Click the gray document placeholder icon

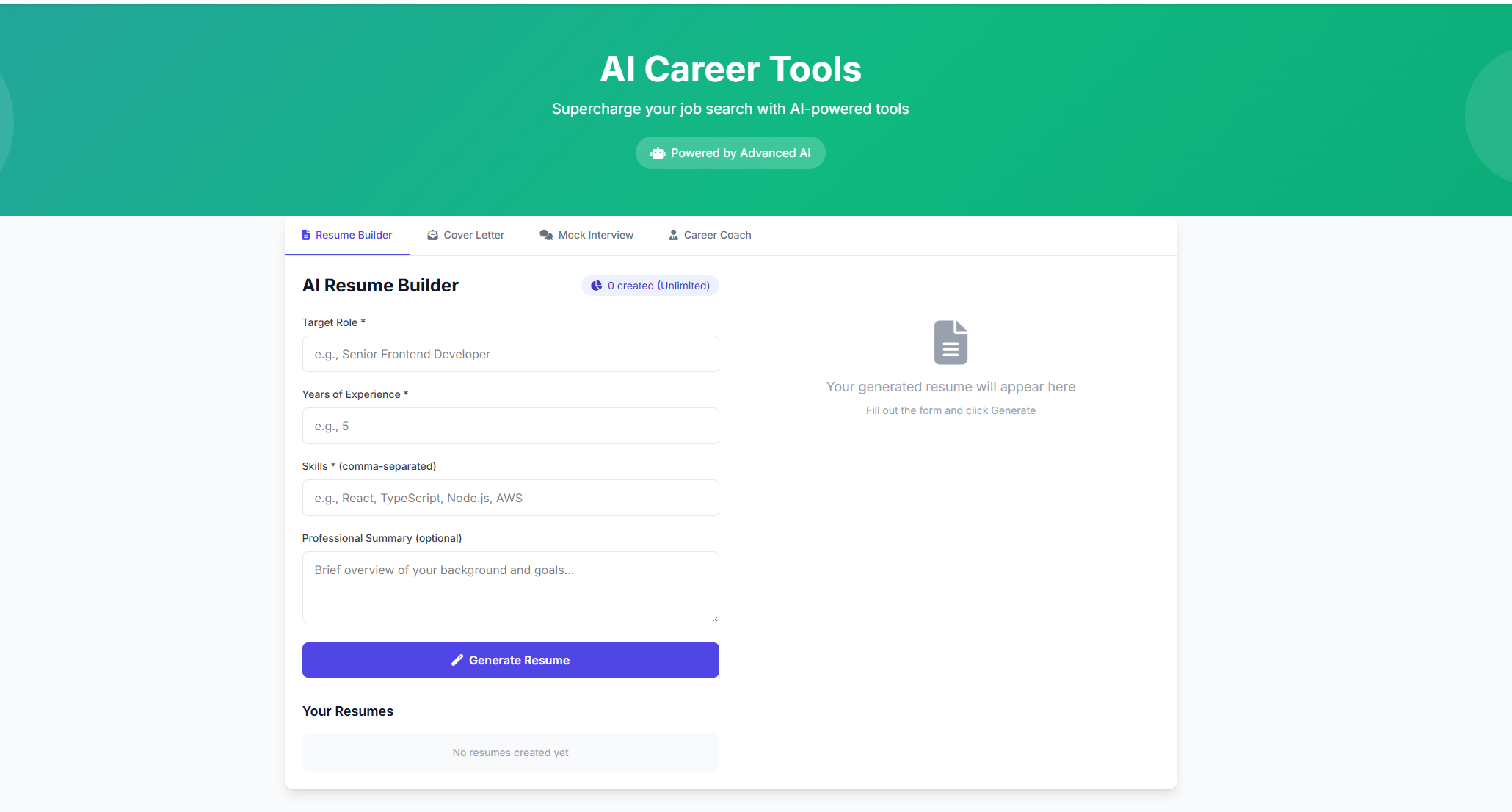coord(951,341)
